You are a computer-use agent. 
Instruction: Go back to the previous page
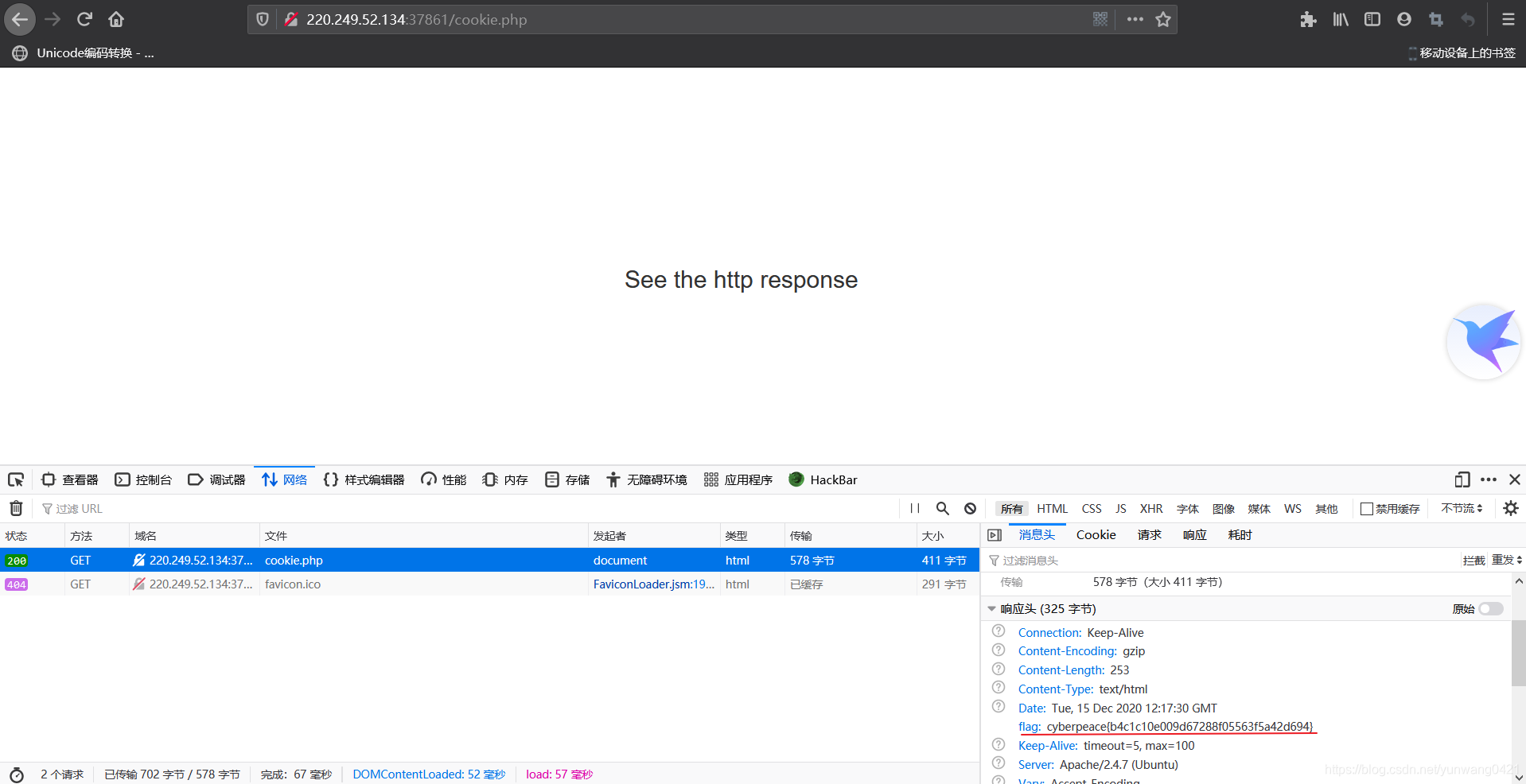tap(20, 19)
